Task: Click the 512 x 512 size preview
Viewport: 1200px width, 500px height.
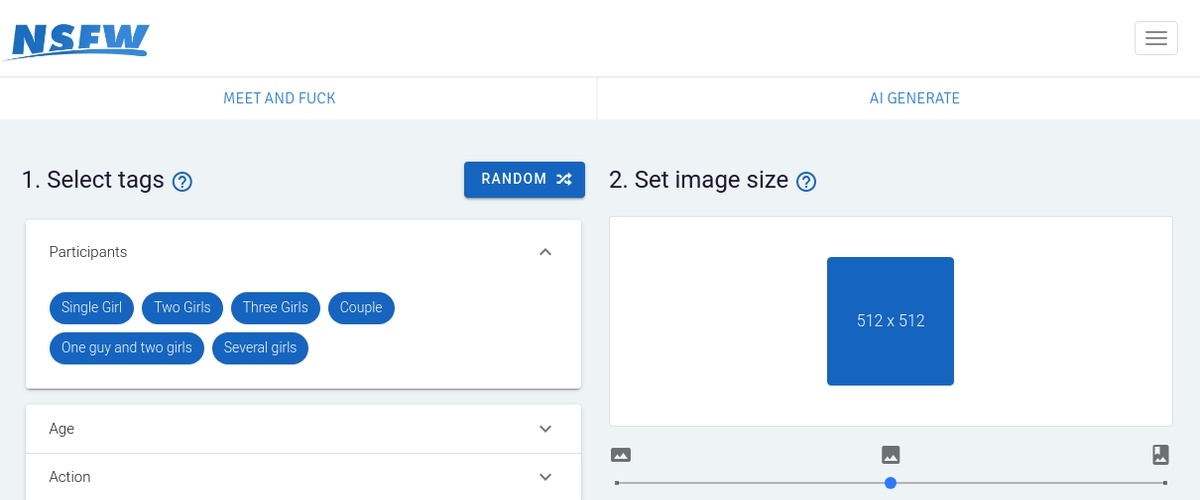Action: (890, 321)
